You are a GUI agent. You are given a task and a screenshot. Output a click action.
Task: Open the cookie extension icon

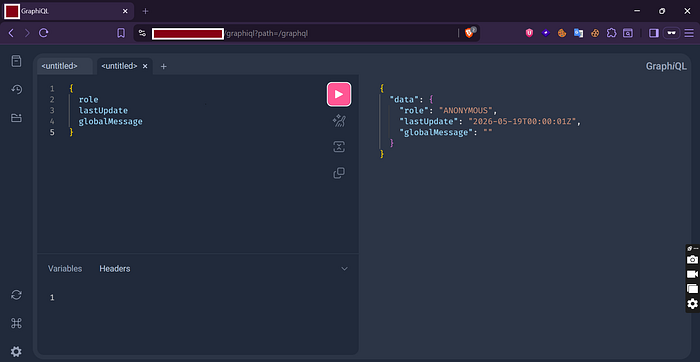(562, 33)
